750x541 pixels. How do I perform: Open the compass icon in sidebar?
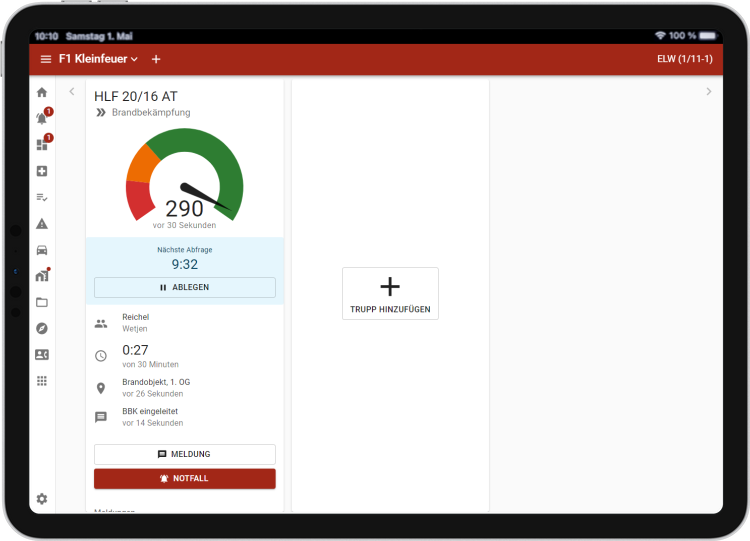[42, 328]
